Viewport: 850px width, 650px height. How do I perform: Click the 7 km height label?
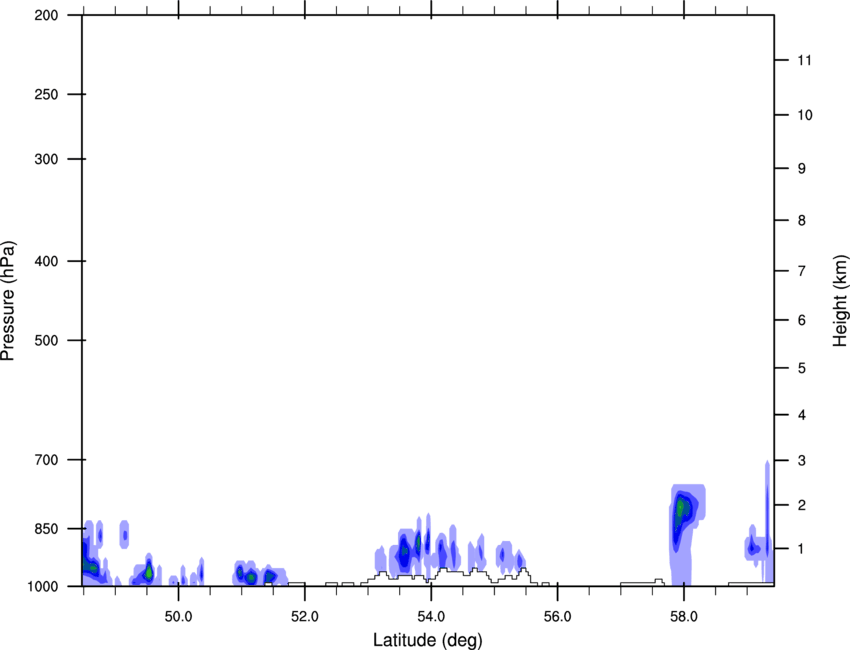(x=802, y=271)
